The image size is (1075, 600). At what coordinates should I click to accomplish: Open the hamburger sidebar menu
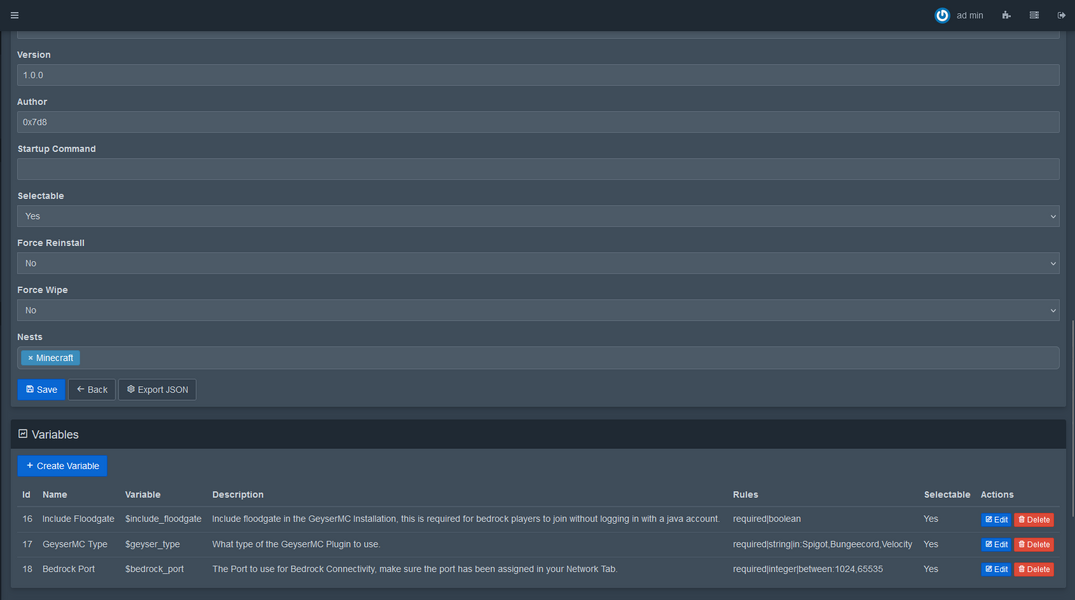[x=14, y=15]
